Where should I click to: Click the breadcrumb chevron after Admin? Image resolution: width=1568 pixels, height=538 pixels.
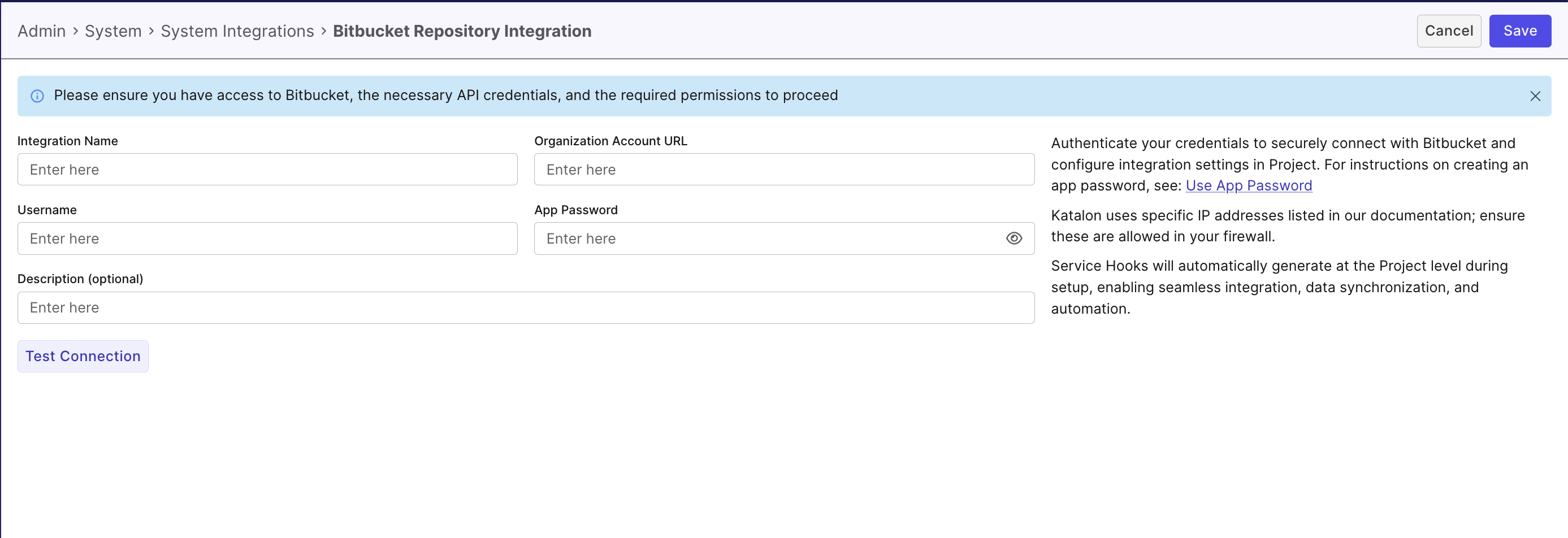pos(76,31)
